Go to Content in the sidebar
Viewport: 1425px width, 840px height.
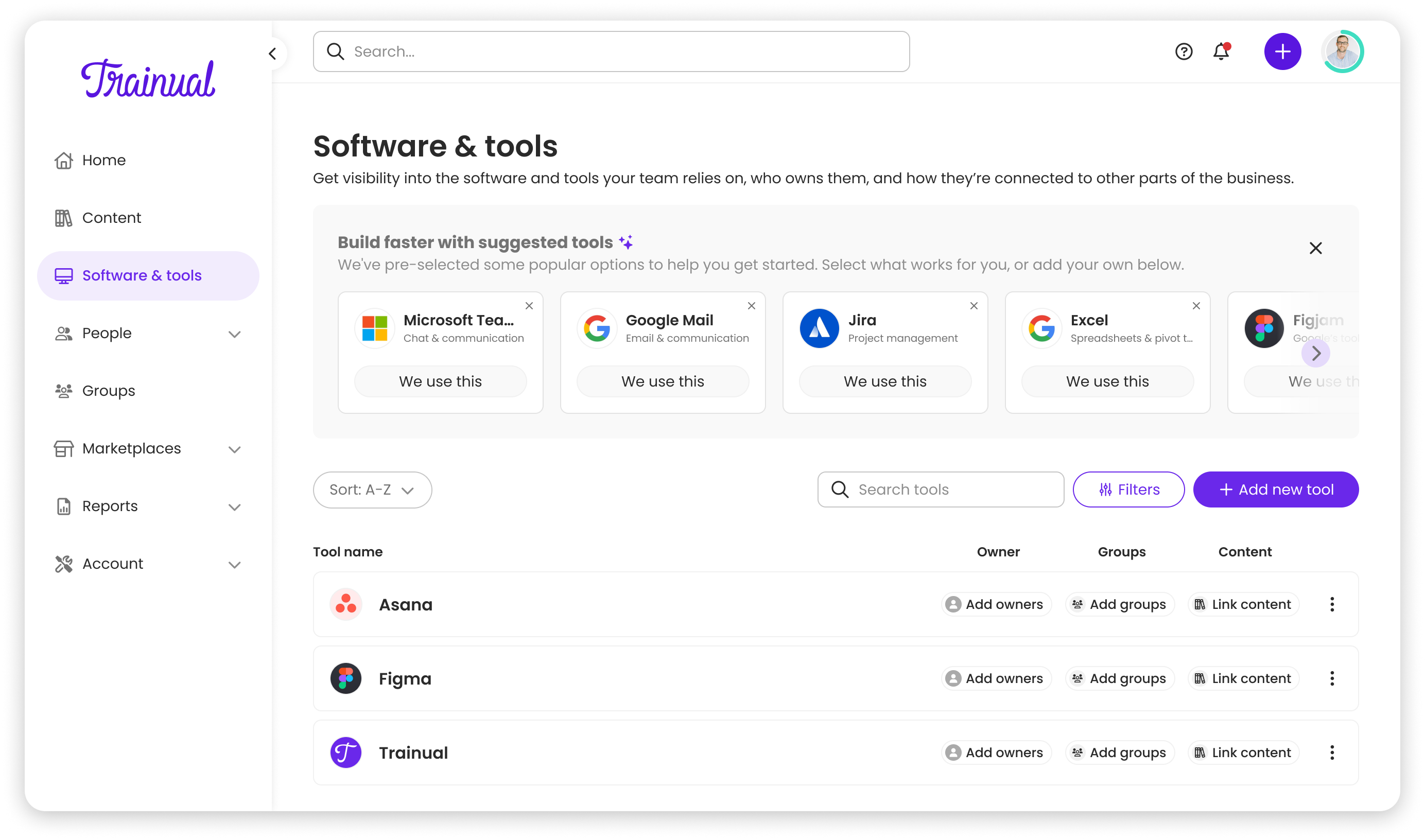coord(112,218)
